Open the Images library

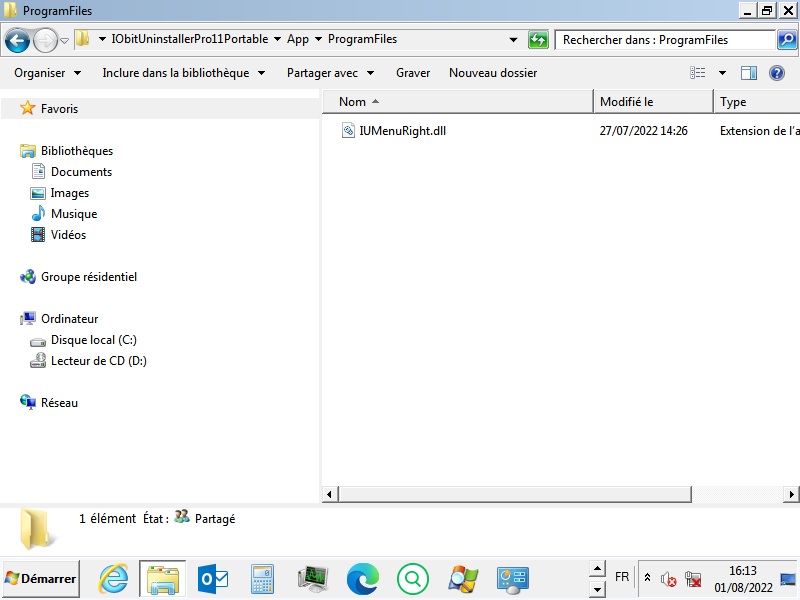[69, 193]
